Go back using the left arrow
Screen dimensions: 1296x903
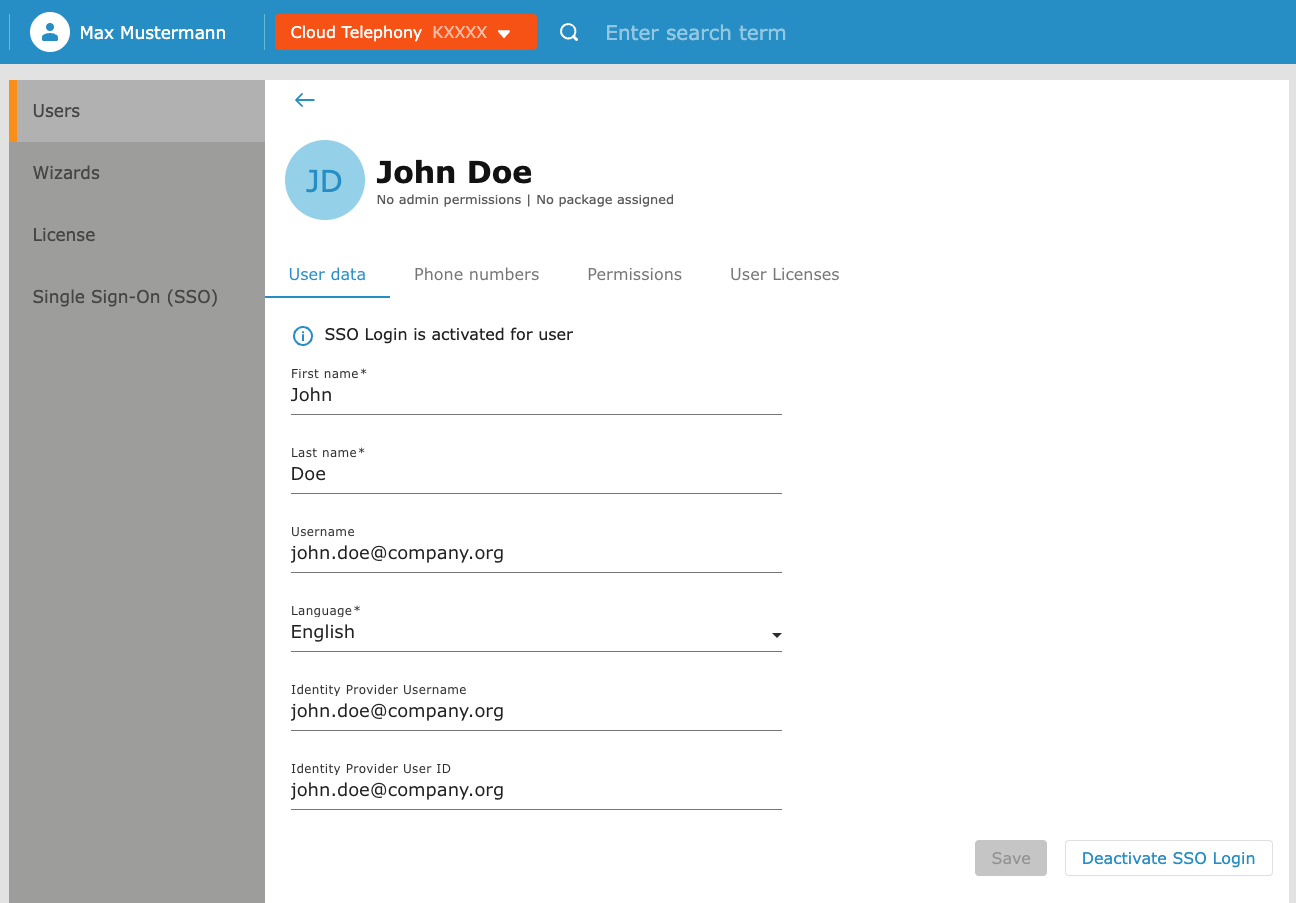(x=305, y=100)
